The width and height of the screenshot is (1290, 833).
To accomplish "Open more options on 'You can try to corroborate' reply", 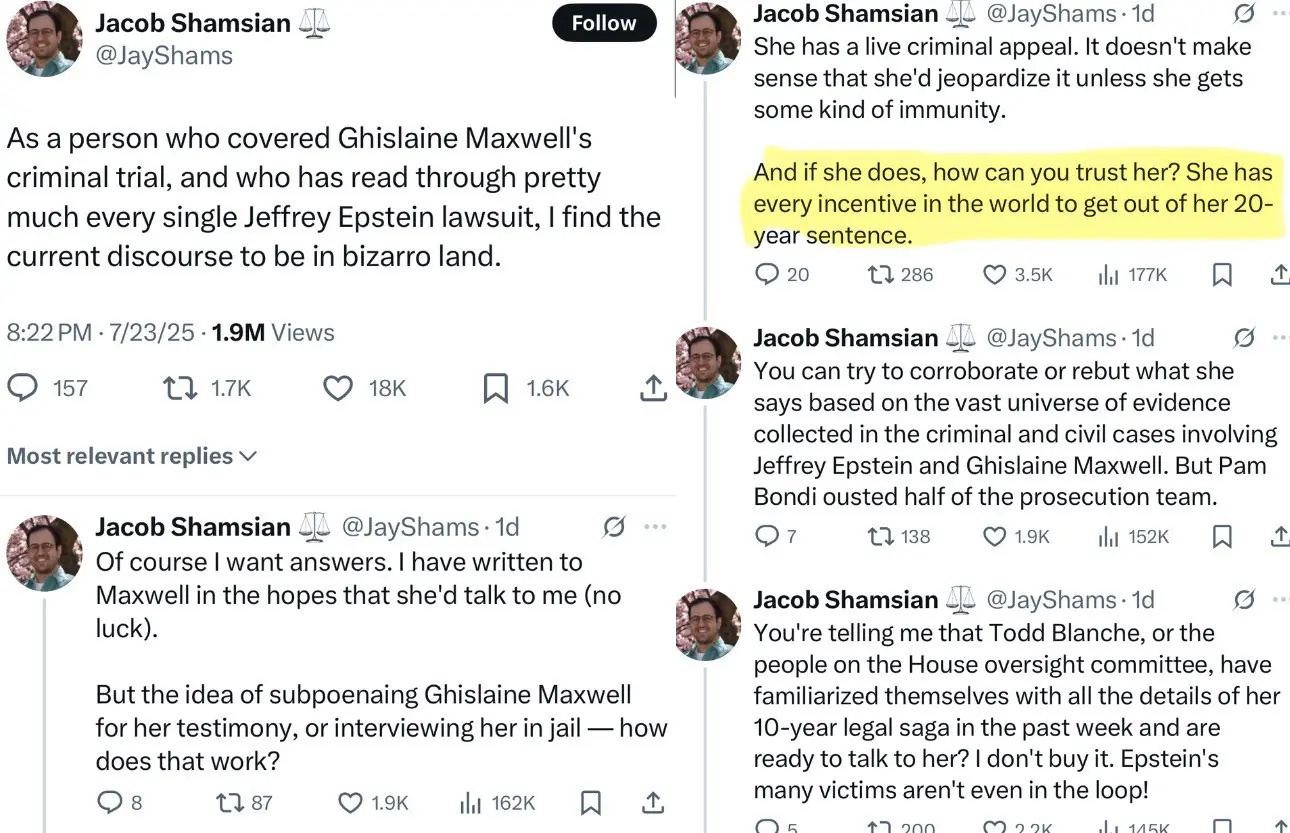I will point(1281,338).
